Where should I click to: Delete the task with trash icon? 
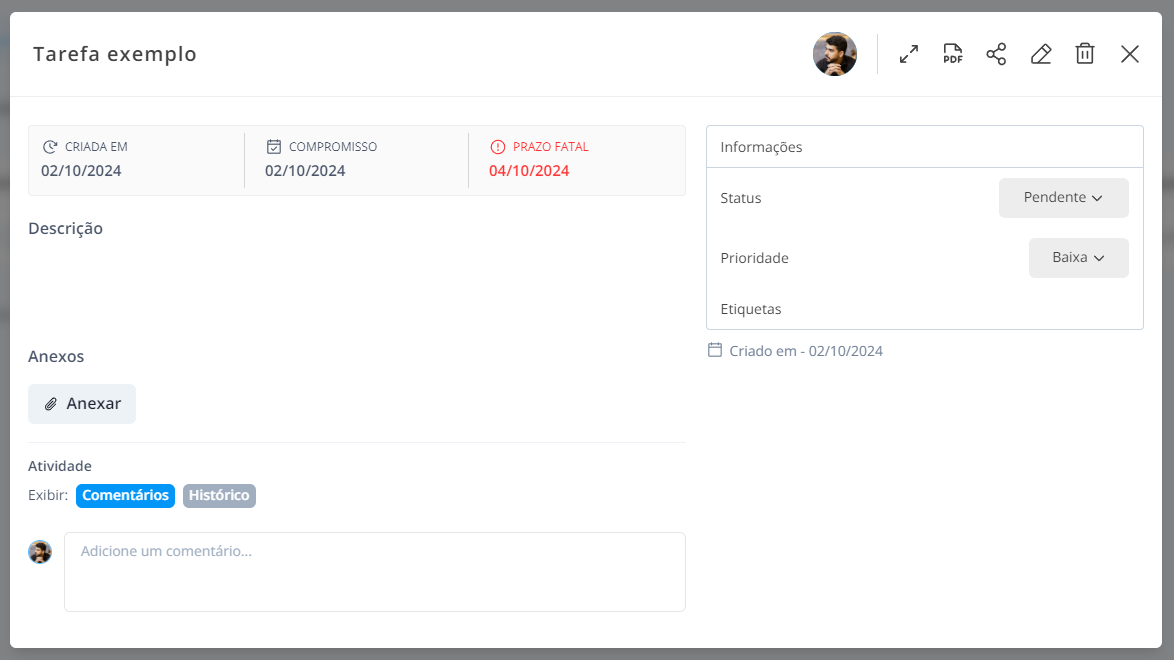pyautogui.click(x=1085, y=54)
